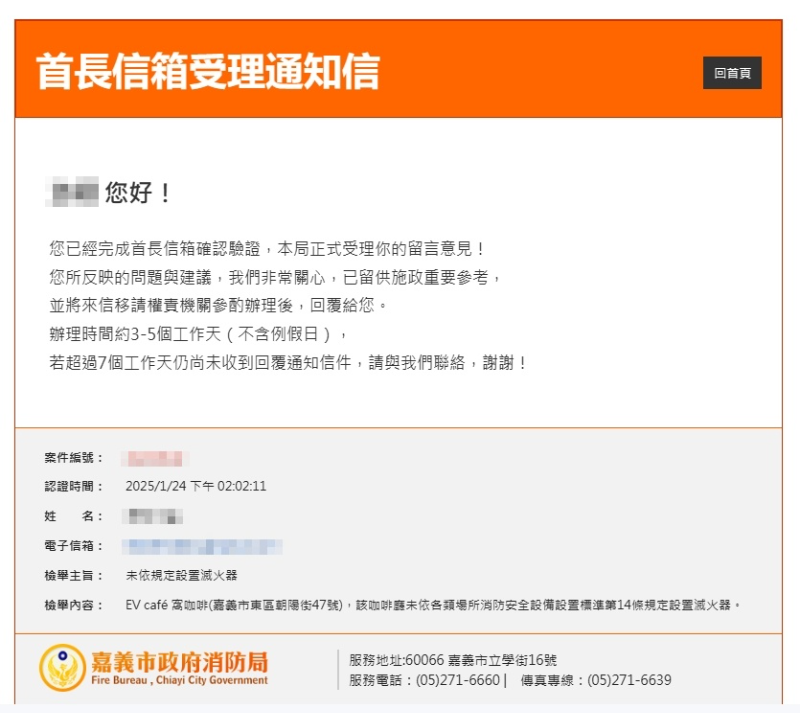Click the 嘉義市政府消防局 logo text
Image resolution: width=800 pixels, height=713 pixels.
click(179, 661)
